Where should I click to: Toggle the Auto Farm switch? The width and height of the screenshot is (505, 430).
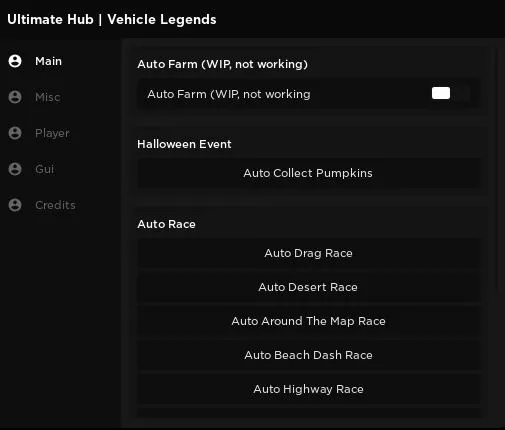[x=450, y=93]
